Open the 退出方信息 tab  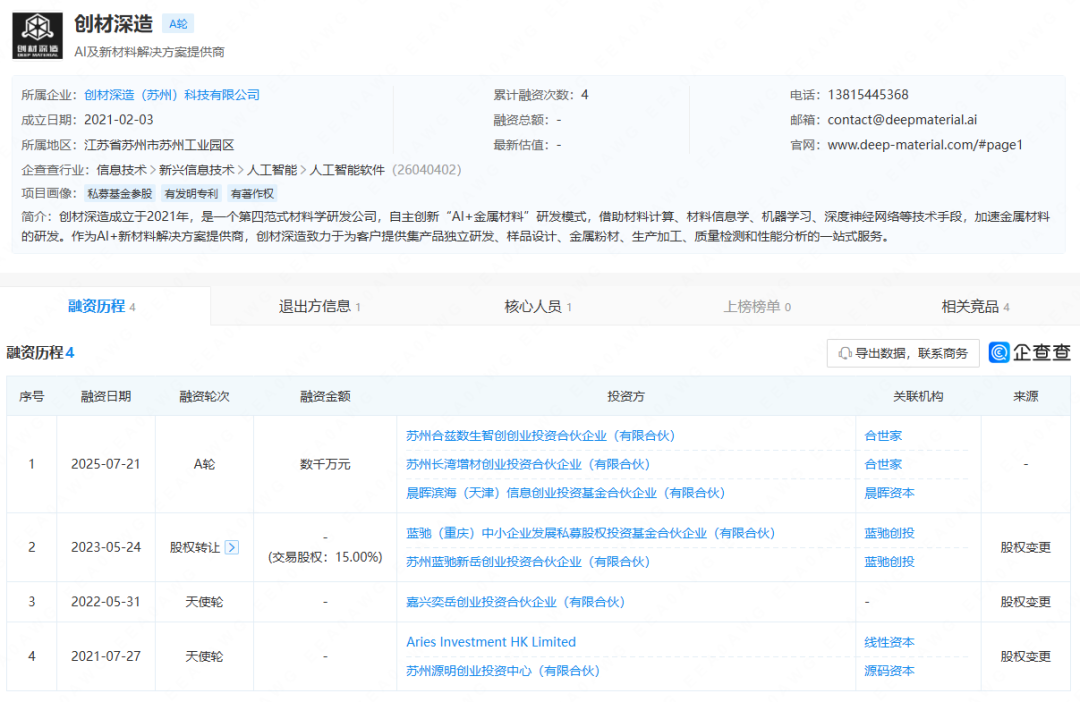319,306
